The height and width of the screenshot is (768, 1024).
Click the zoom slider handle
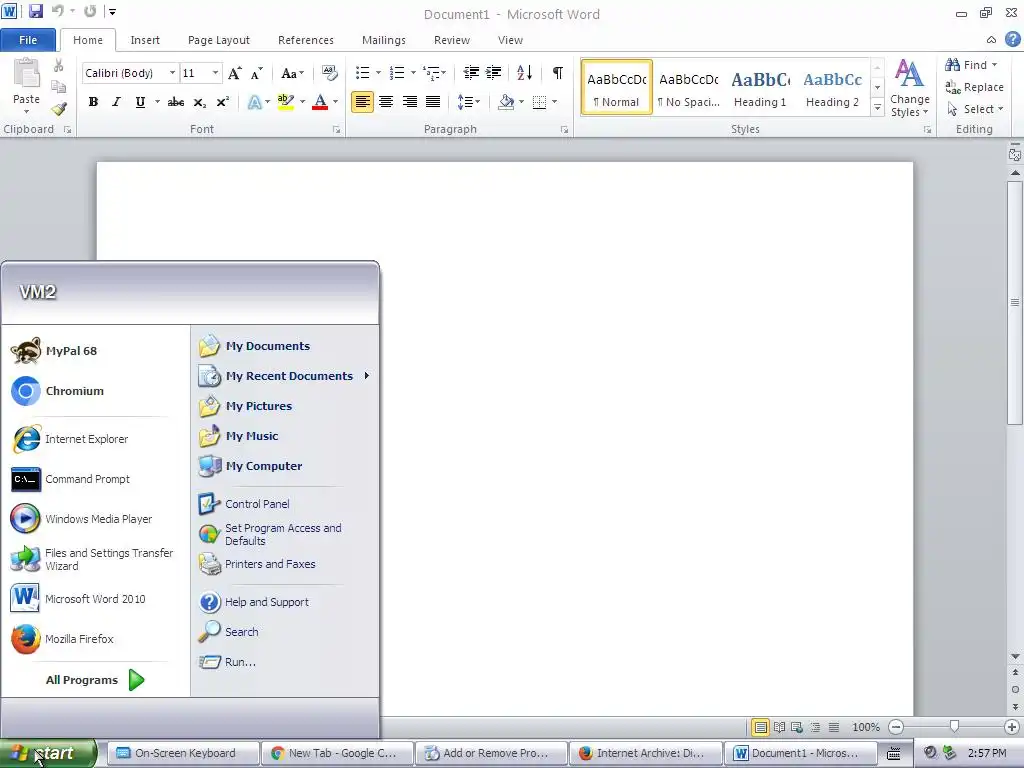[x=954, y=727]
